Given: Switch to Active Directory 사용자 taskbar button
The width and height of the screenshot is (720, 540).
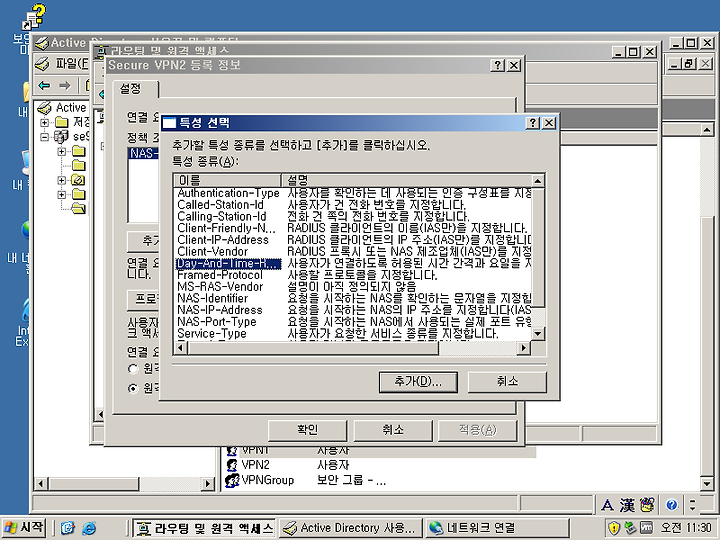Looking at the screenshot, I should point(350,528).
